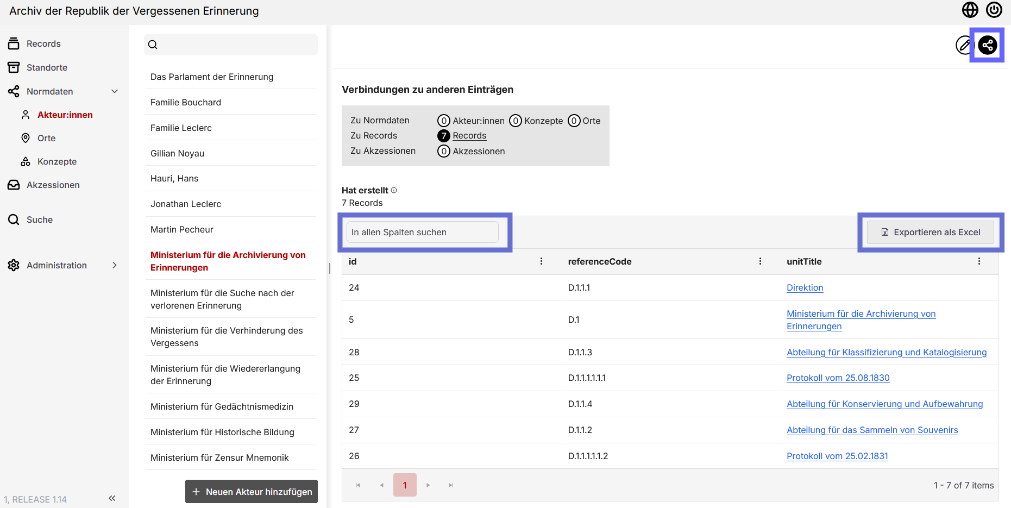This screenshot has width=1011, height=508.
Task: Open the Direktion record link
Action: pos(805,288)
